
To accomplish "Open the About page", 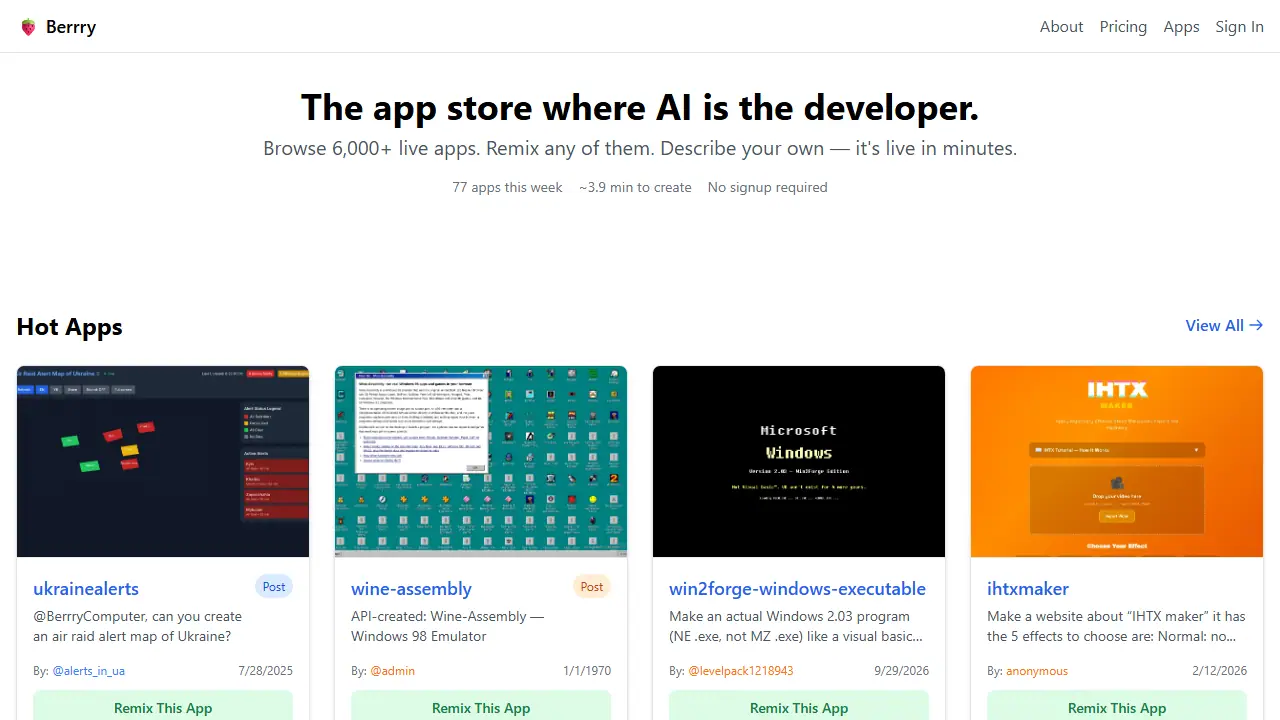I will pyautogui.click(x=1061, y=27).
